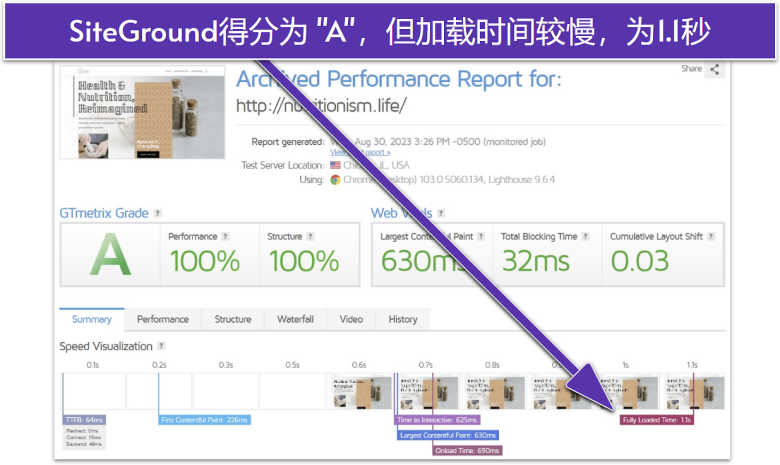Open the GTmetrix Grade help icon
Image resolution: width=780 pixels, height=465 pixels.
tap(158, 213)
